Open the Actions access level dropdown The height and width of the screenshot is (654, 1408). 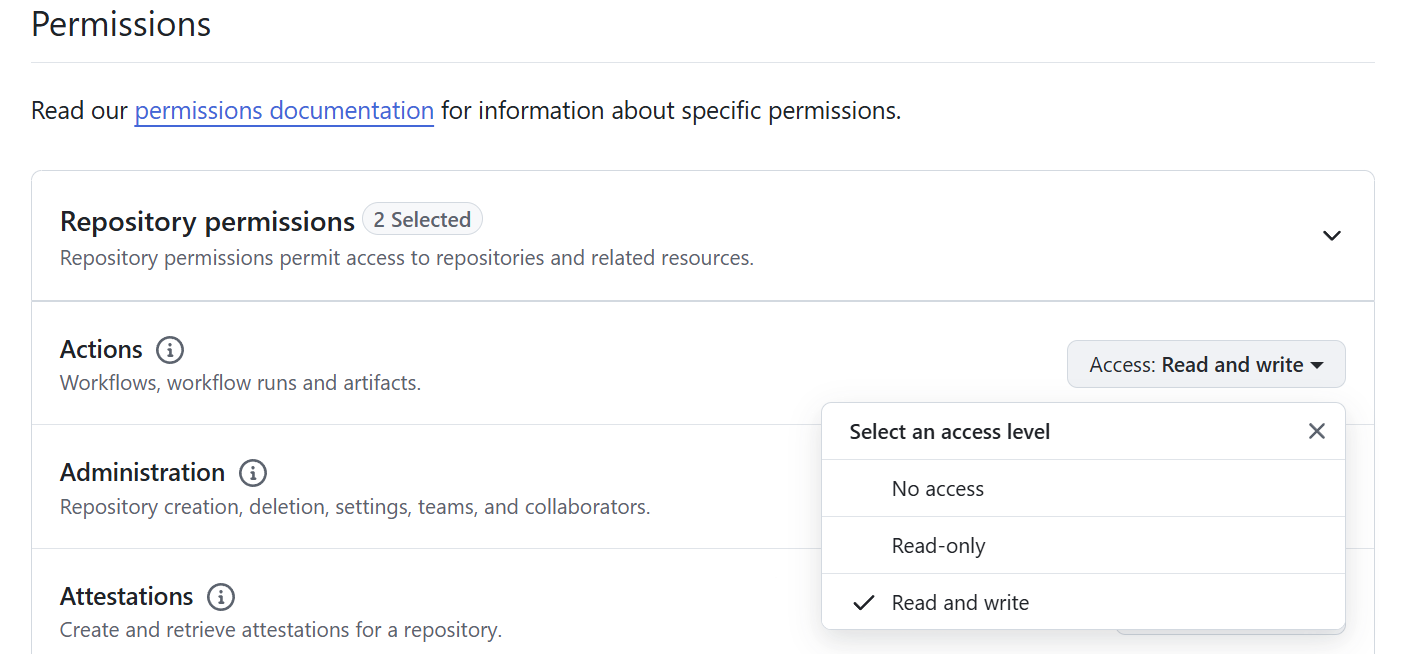(1206, 365)
